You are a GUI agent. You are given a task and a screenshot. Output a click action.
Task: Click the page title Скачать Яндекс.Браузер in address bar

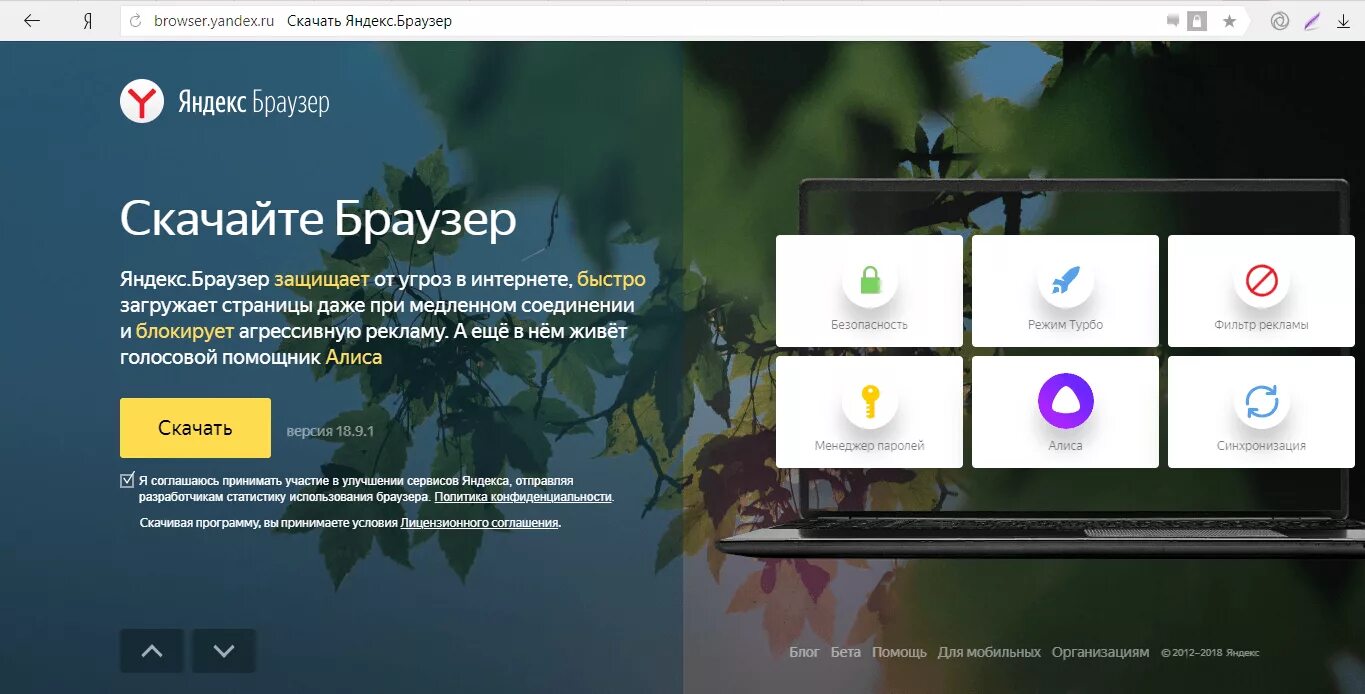pyautogui.click(x=369, y=21)
